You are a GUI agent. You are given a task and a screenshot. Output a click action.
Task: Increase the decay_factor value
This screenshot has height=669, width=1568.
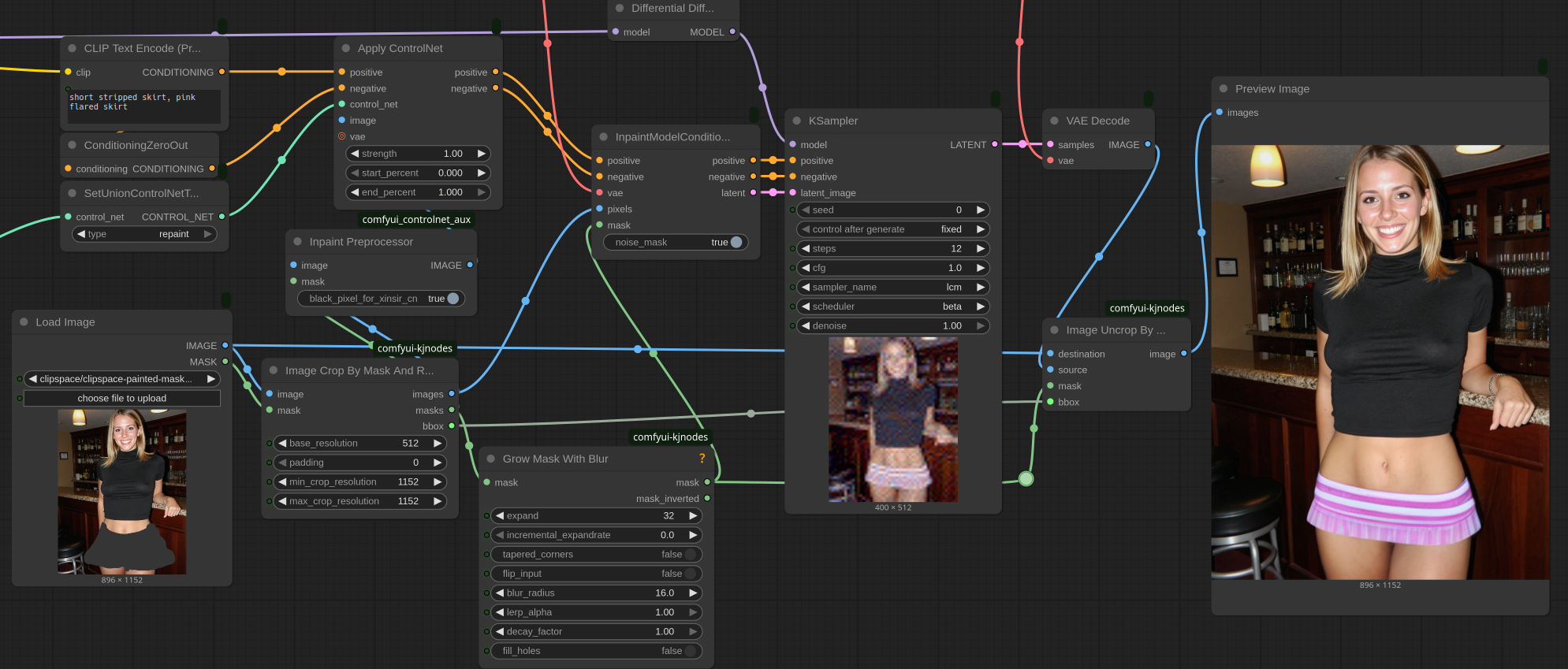693,632
